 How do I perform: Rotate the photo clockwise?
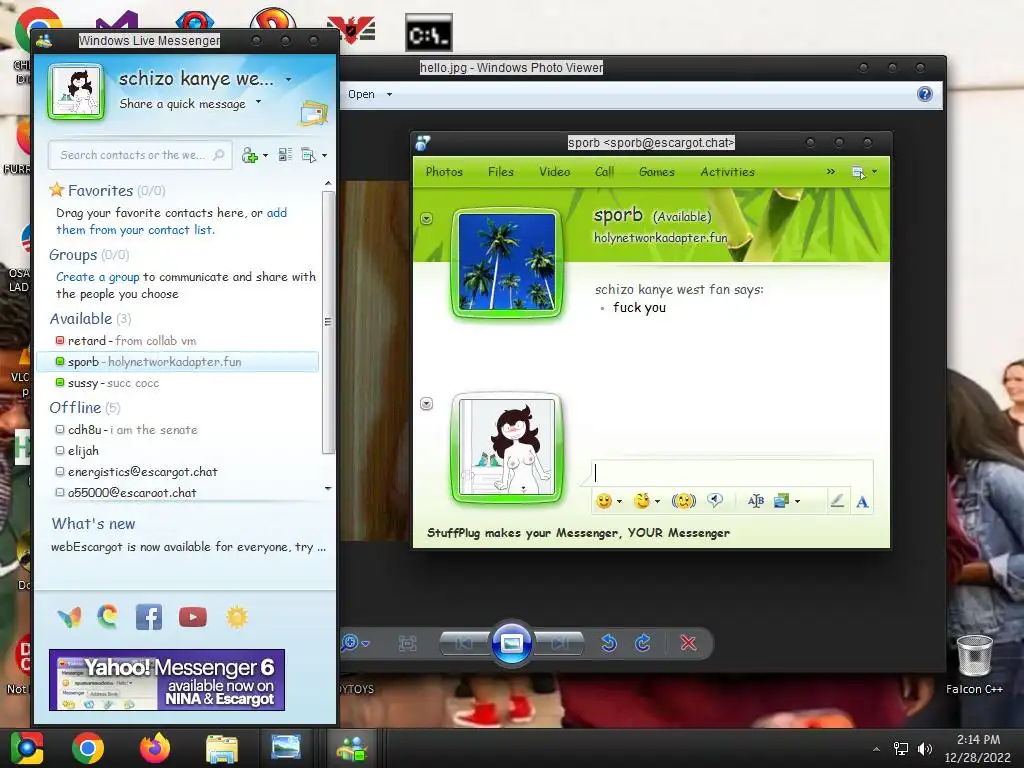tap(643, 643)
